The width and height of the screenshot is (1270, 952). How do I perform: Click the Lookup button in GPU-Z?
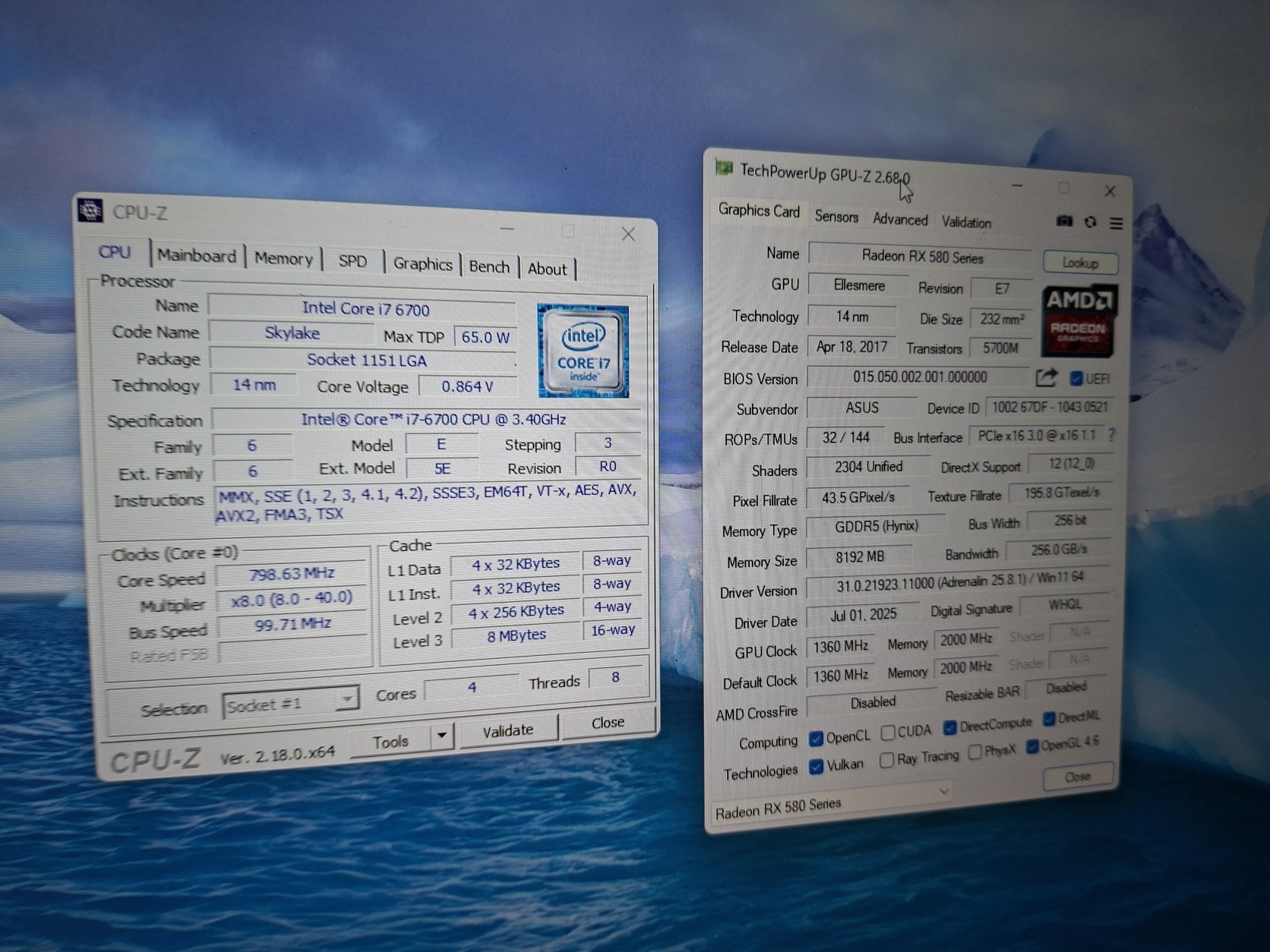tap(1080, 263)
